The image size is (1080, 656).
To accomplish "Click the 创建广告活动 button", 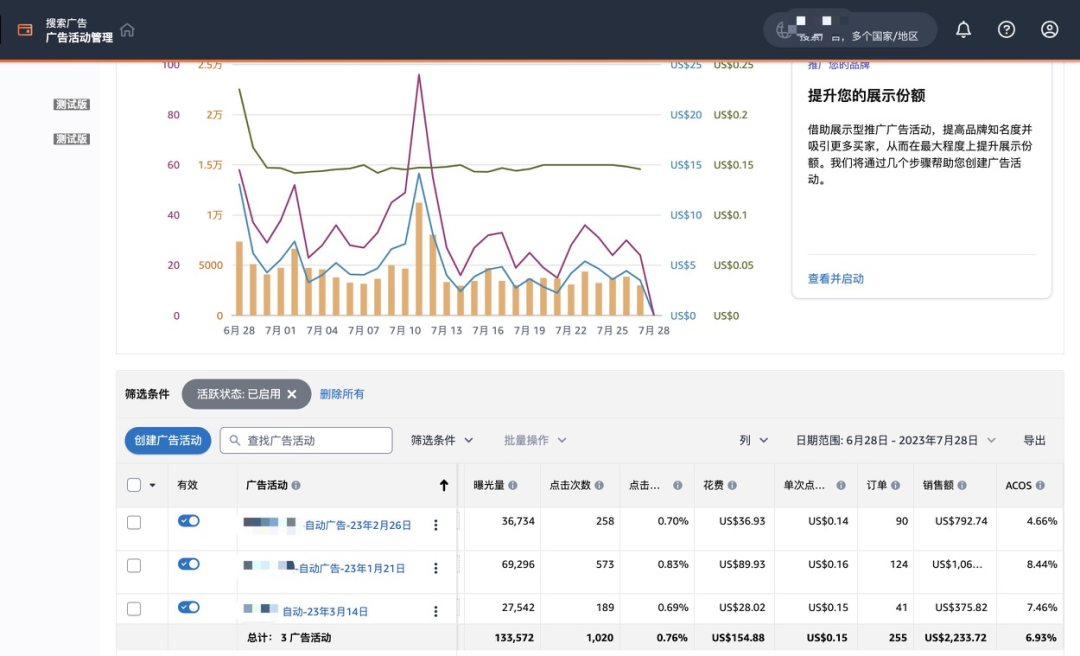I will point(168,440).
